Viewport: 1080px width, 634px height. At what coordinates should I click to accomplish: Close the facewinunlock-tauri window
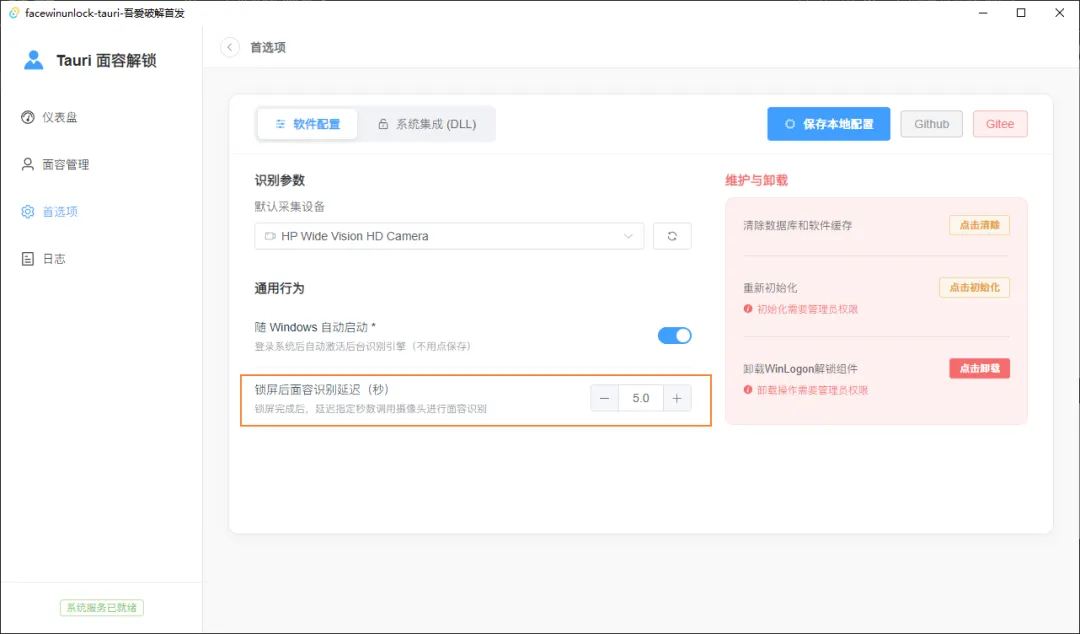click(1059, 13)
